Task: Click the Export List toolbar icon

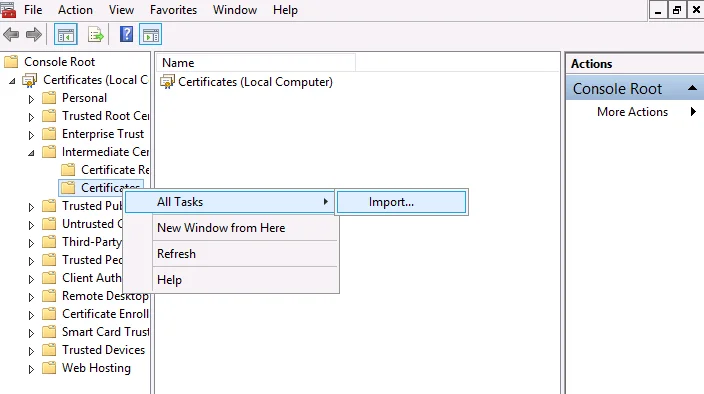Action: pyautogui.click(x=95, y=35)
